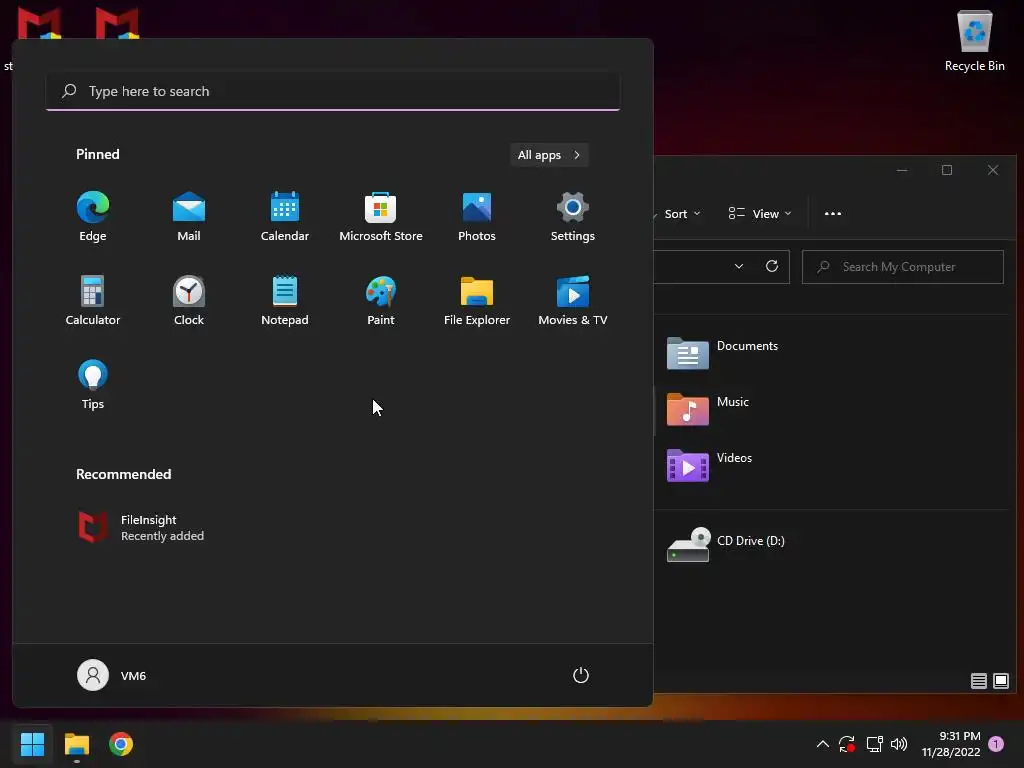1024x768 pixels.
Task: Focus the Type here to search box
Action: click(333, 91)
